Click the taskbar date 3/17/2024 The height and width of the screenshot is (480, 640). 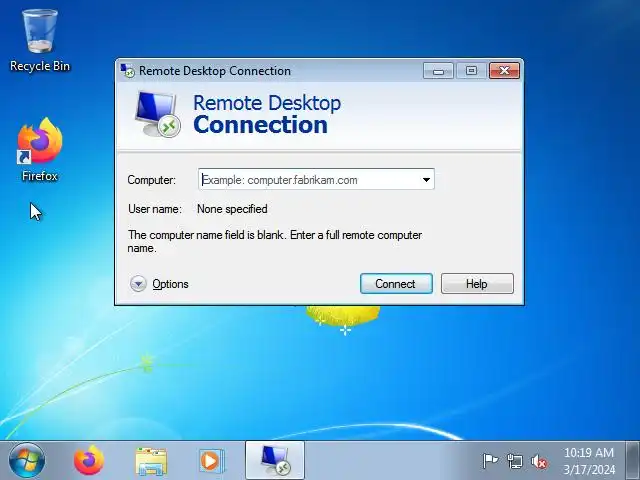[x=589, y=469]
